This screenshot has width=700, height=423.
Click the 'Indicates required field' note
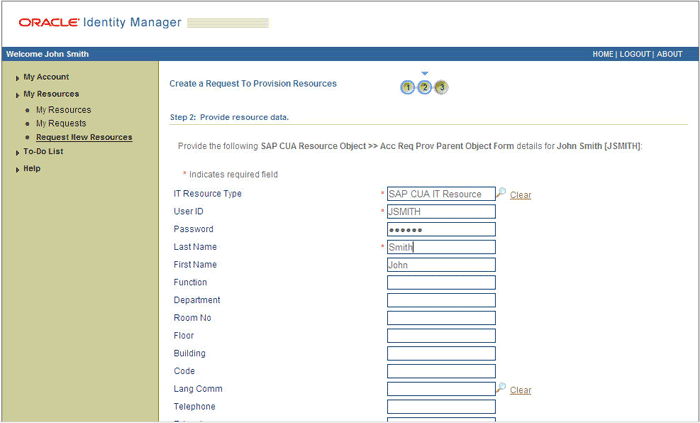[233, 174]
